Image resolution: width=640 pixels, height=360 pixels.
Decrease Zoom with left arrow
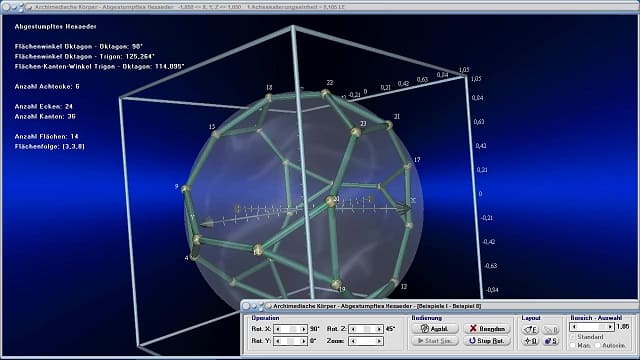[353, 341]
